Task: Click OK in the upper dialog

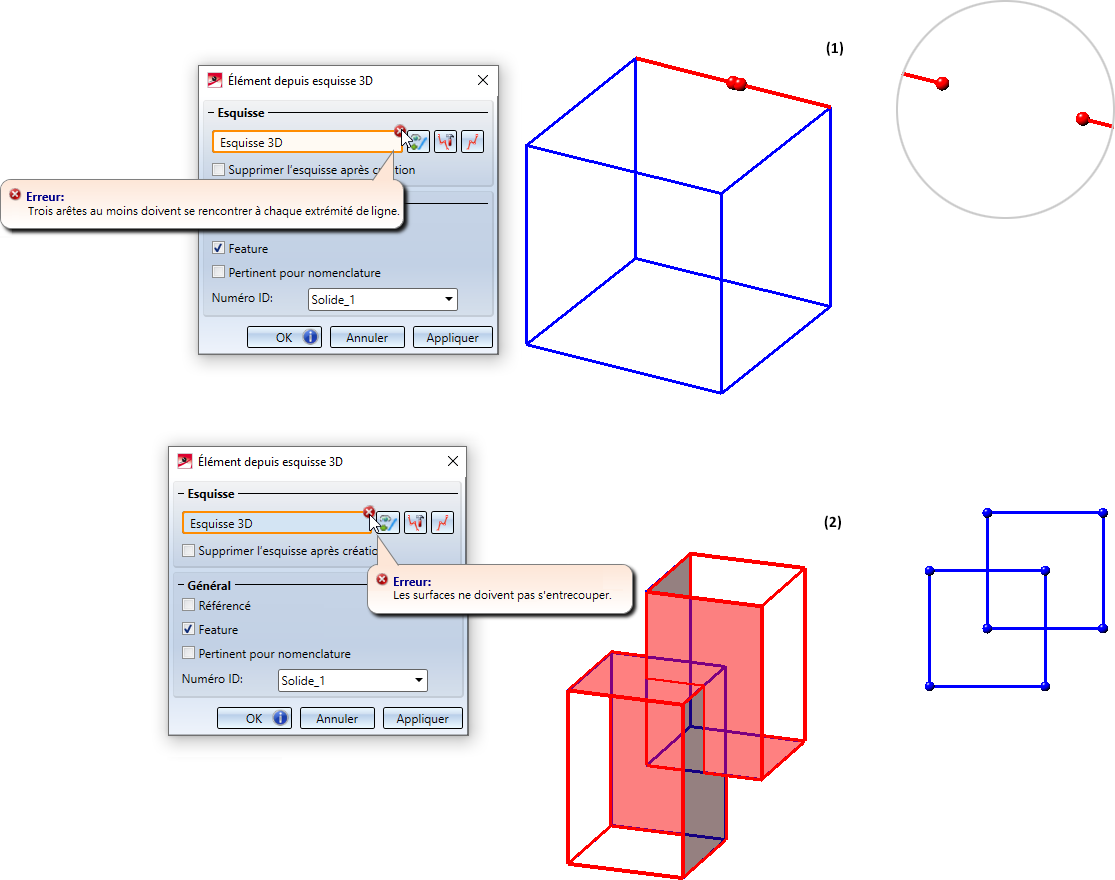Action: coord(284,337)
